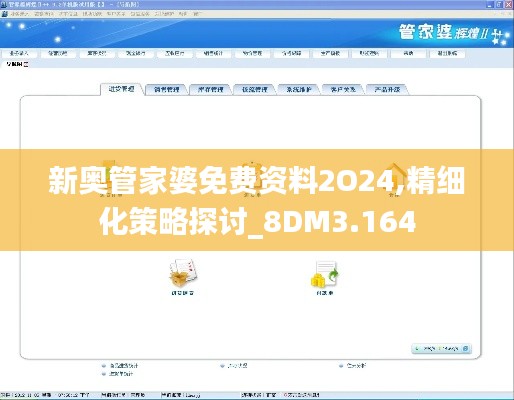
Task: Select the 系统维护 tab
Action: 299,89
